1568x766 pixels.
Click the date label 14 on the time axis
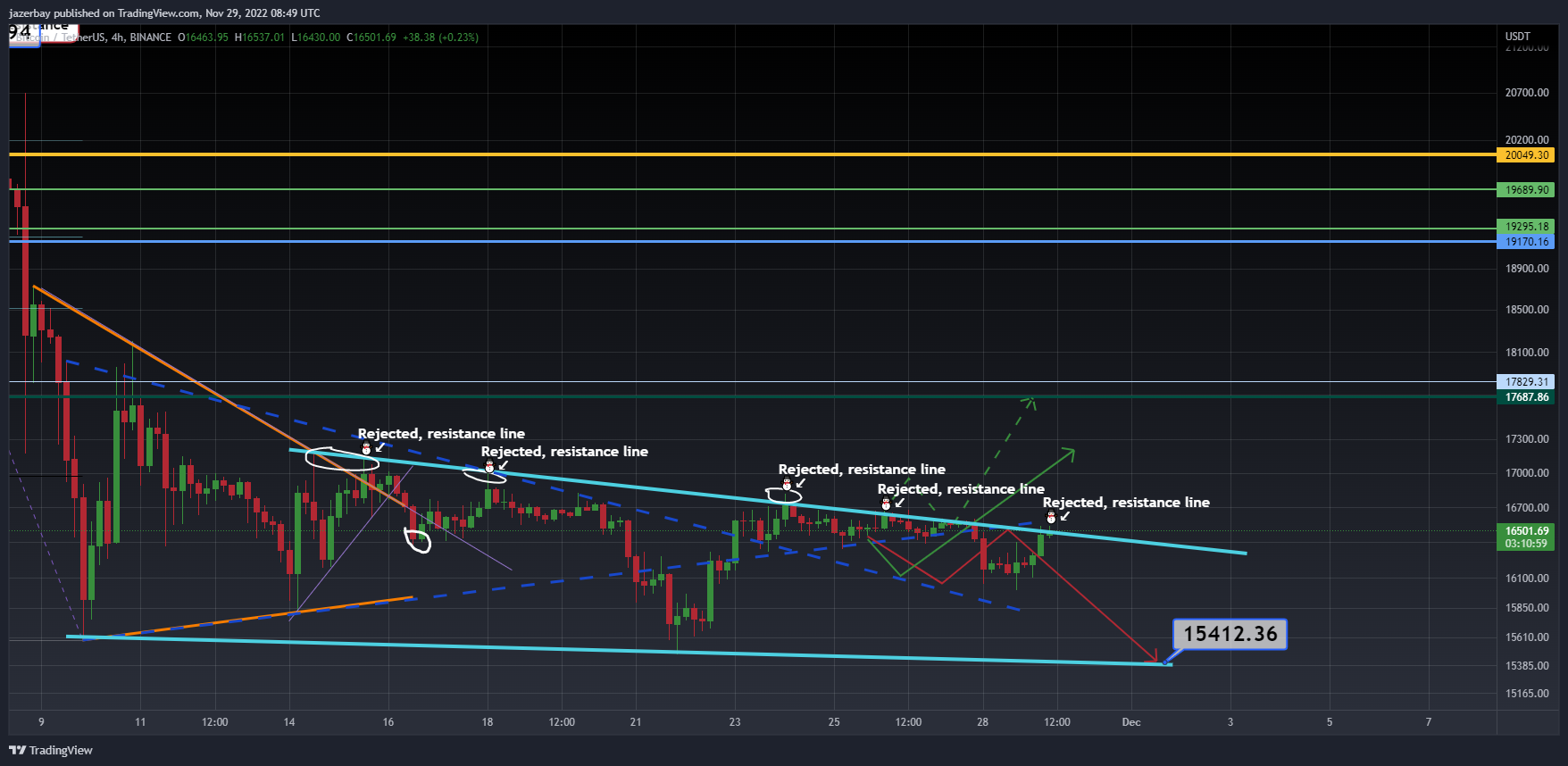point(289,722)
